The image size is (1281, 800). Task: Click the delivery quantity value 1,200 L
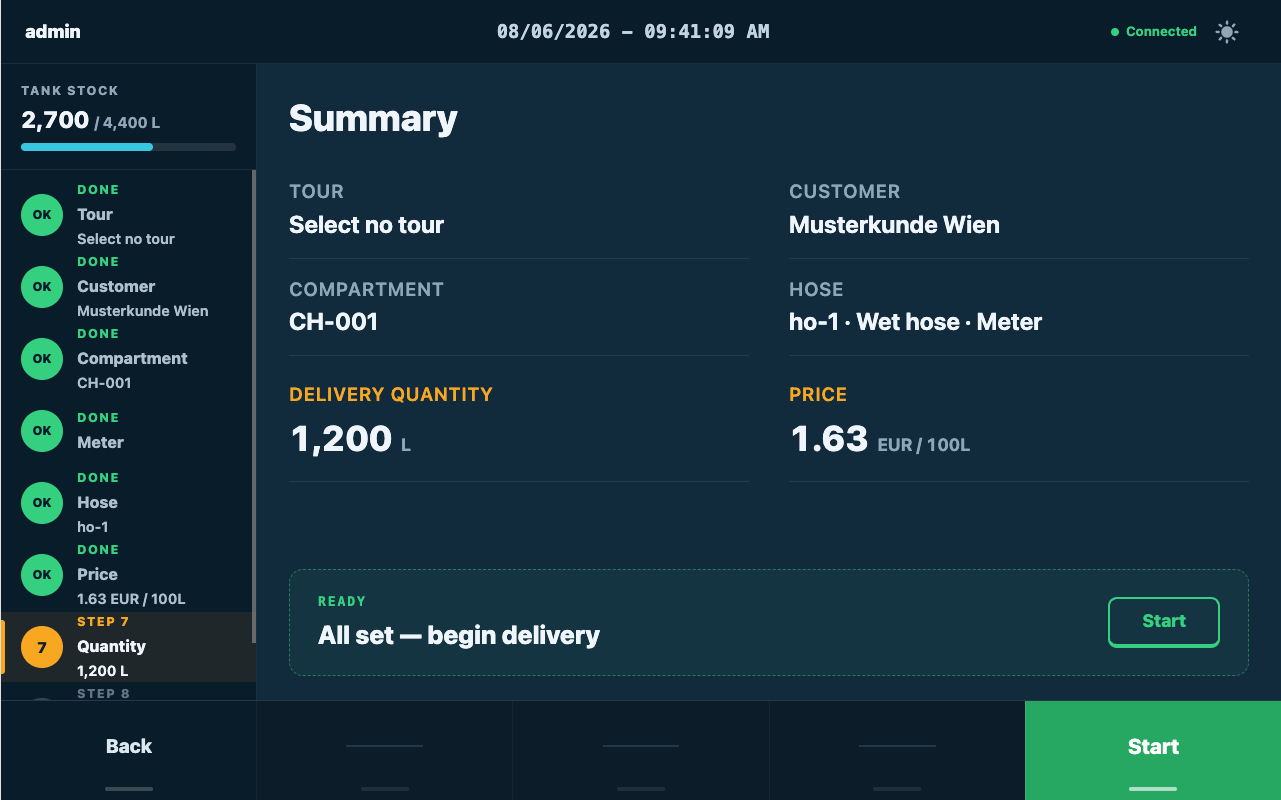click(351, 439)
